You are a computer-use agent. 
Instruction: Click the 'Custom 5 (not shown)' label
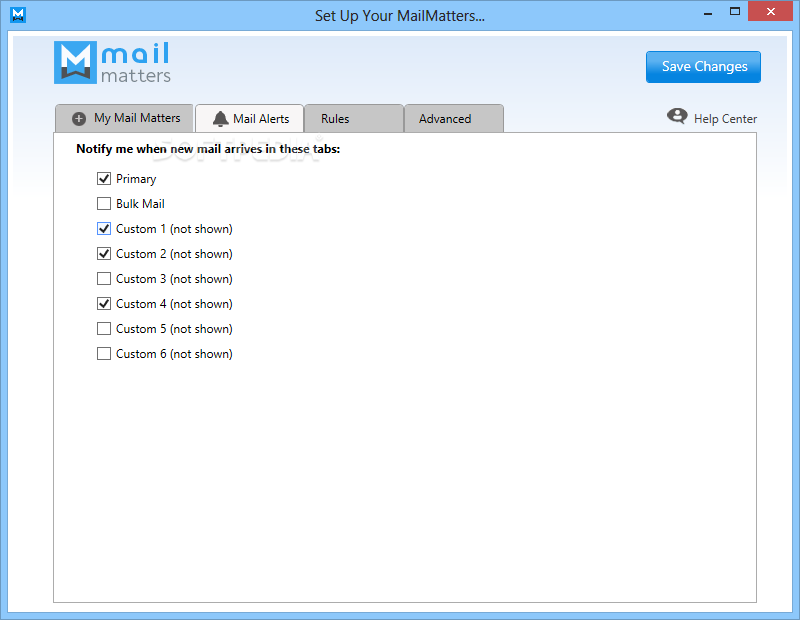pyautogui.click(x=174, y=329)
